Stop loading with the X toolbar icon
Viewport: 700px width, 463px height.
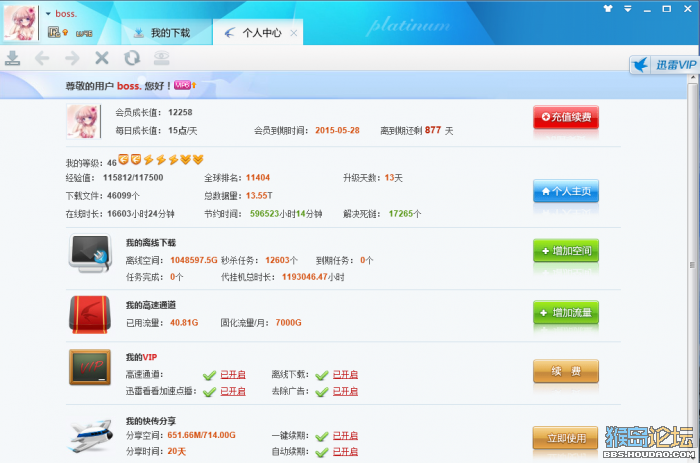[102, 58]
